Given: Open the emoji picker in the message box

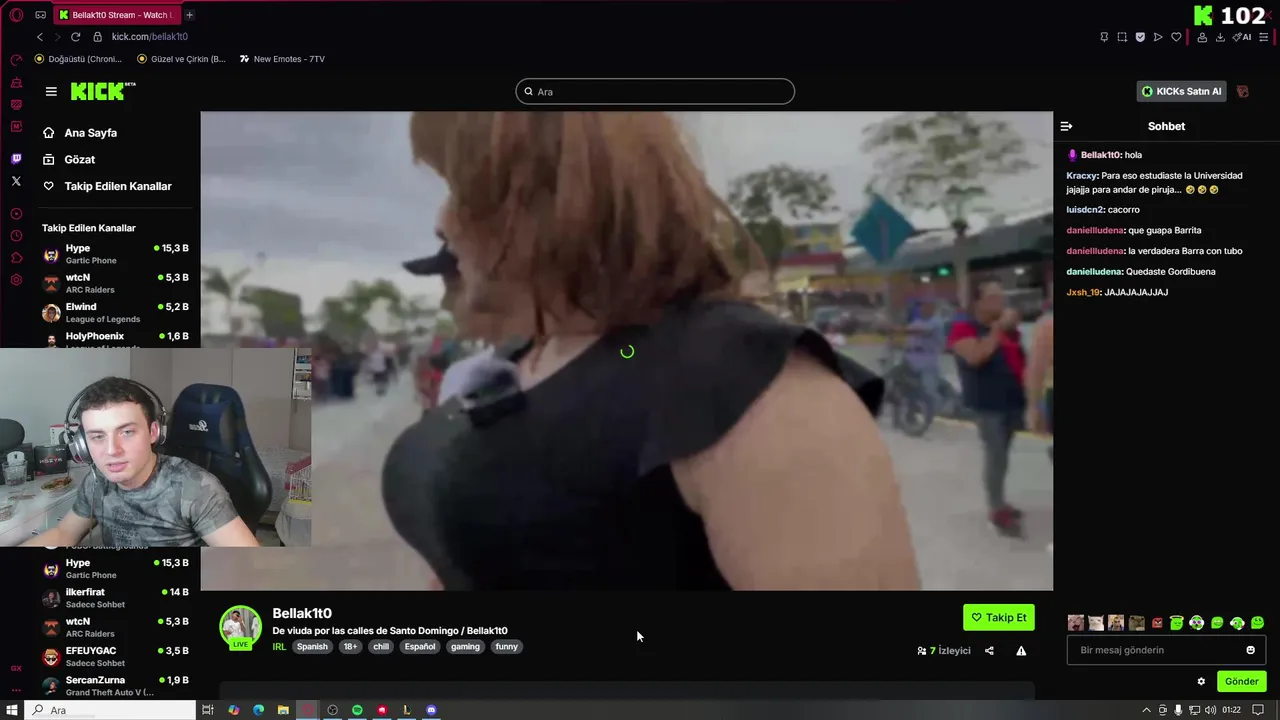Looking at the screenshot, I should (x=1250, y=650).
